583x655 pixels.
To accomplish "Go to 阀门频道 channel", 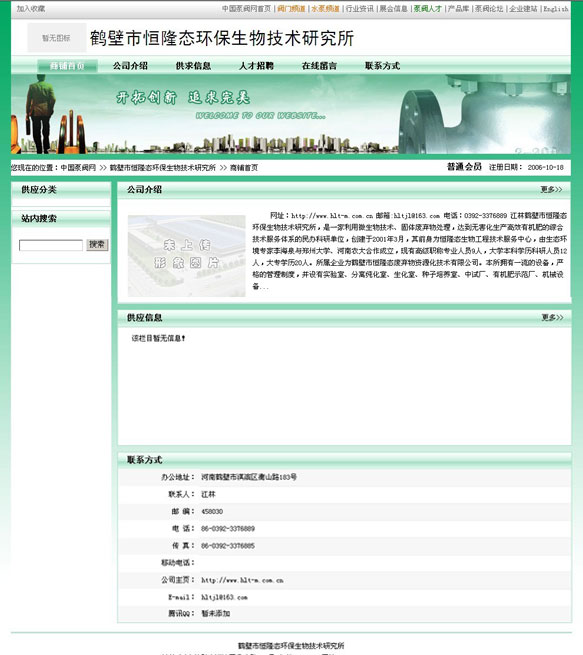I will pyautogui.click(x=291, y=8).
